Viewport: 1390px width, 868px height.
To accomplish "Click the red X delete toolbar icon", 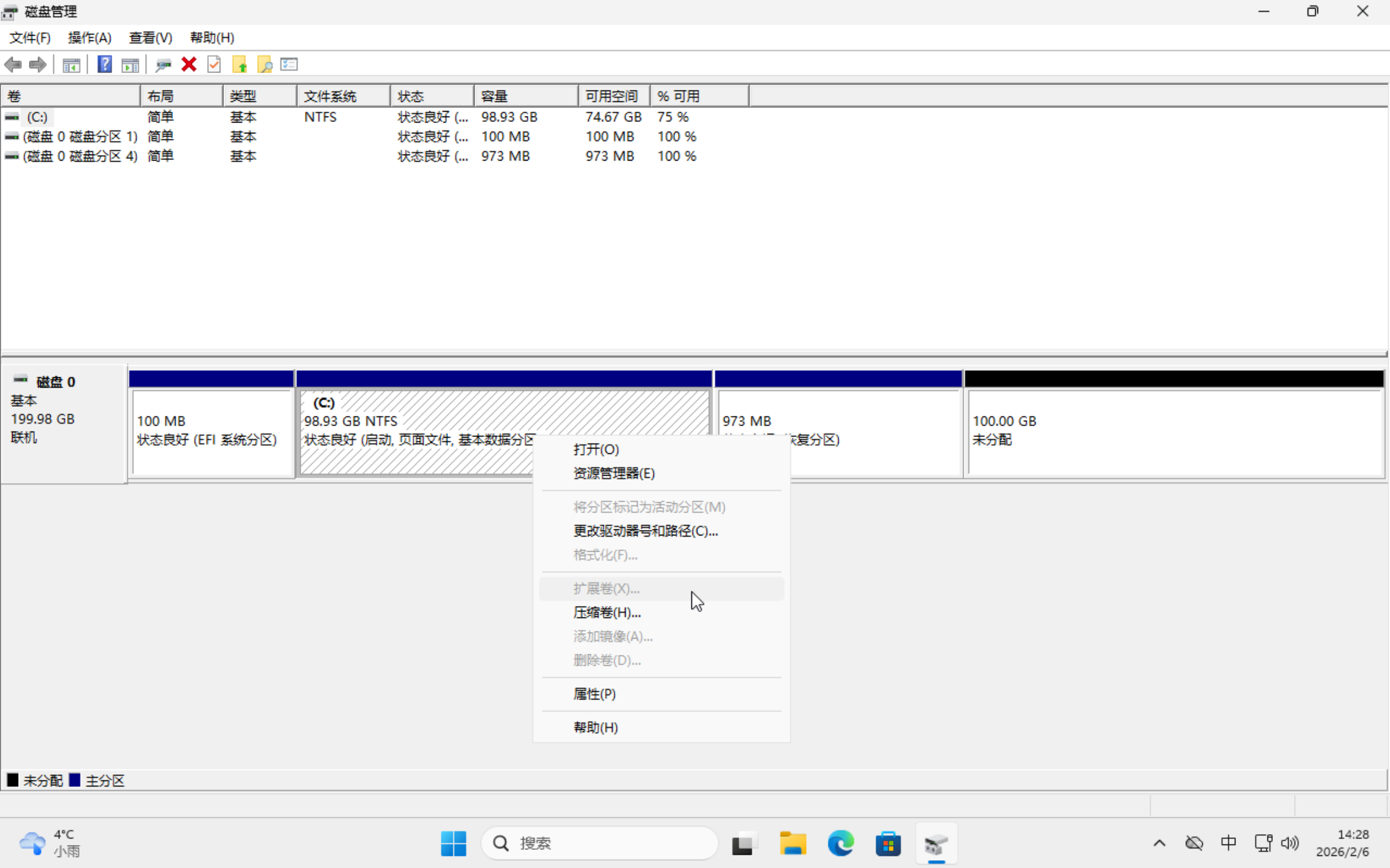I will [x=189, y=65].
